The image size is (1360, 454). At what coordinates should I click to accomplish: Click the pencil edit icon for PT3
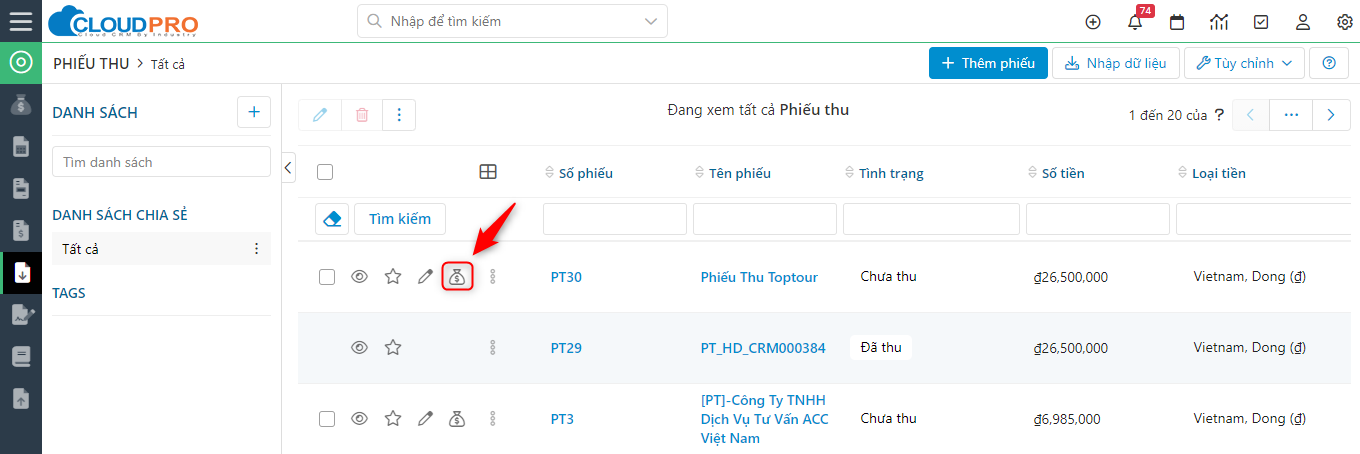click(x=425, y=419)
